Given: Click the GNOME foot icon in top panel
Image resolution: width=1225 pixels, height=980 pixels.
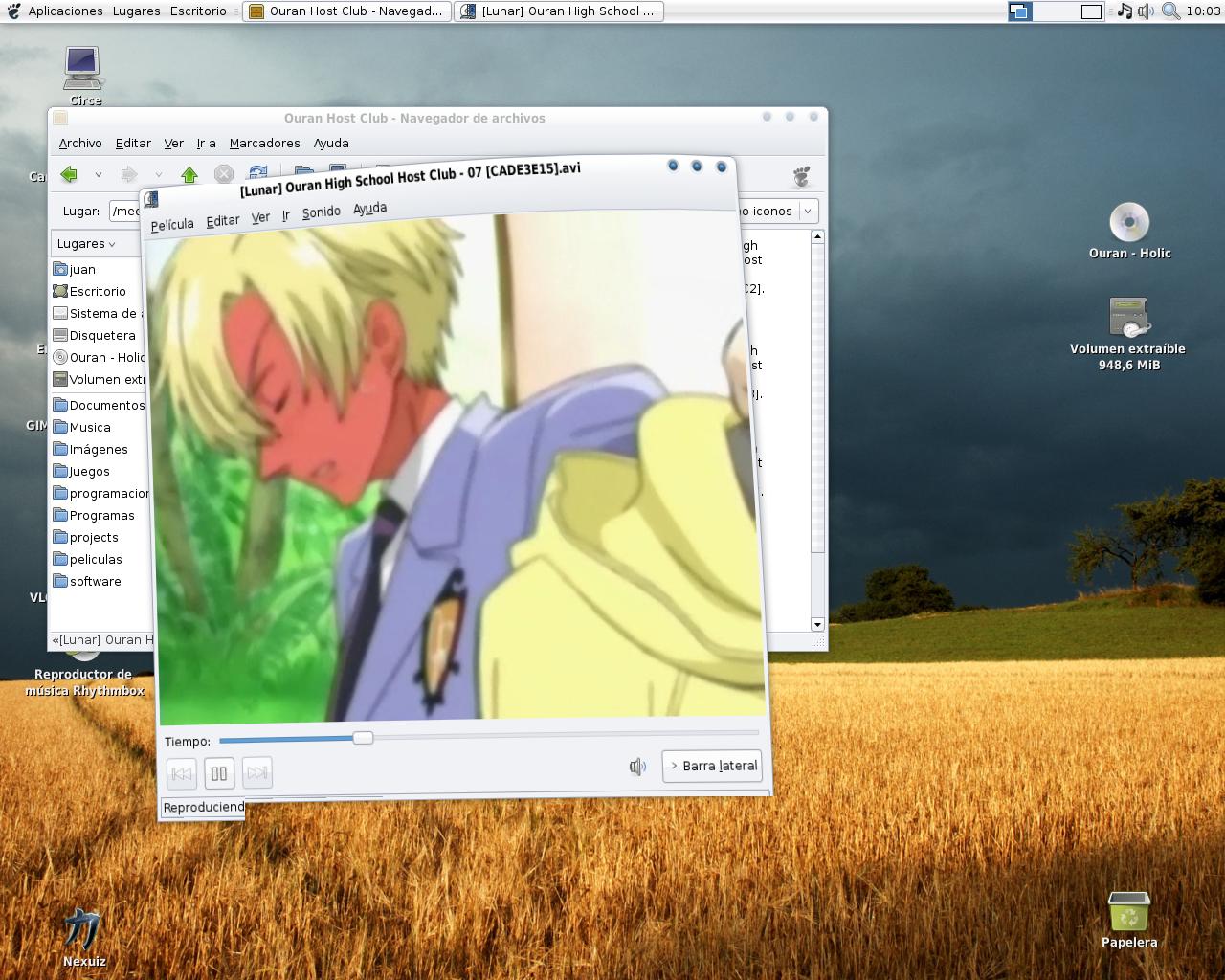Looking at the screenshot, I should [x=12, y=11].
